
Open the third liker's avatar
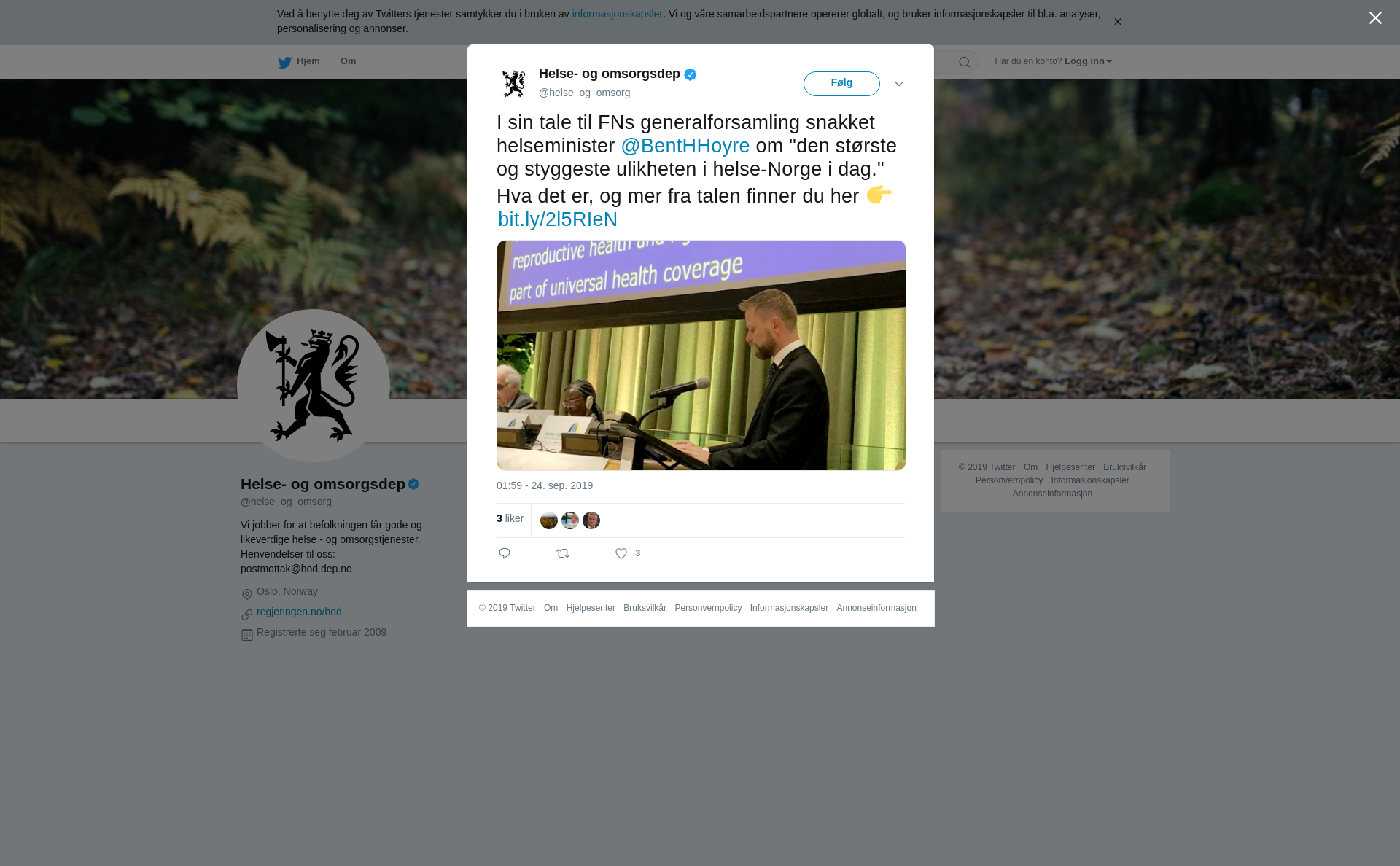tap(591, 520)
